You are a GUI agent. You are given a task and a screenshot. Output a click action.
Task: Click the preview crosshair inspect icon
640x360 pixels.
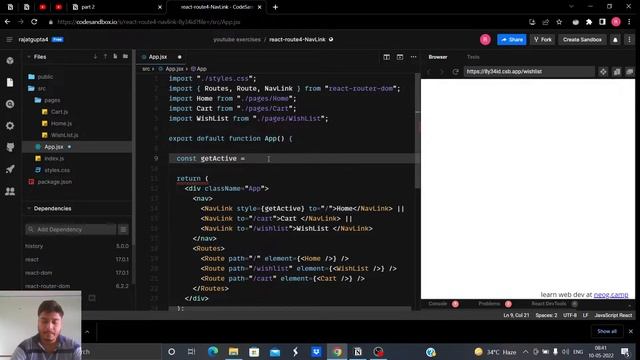(603, 71)
